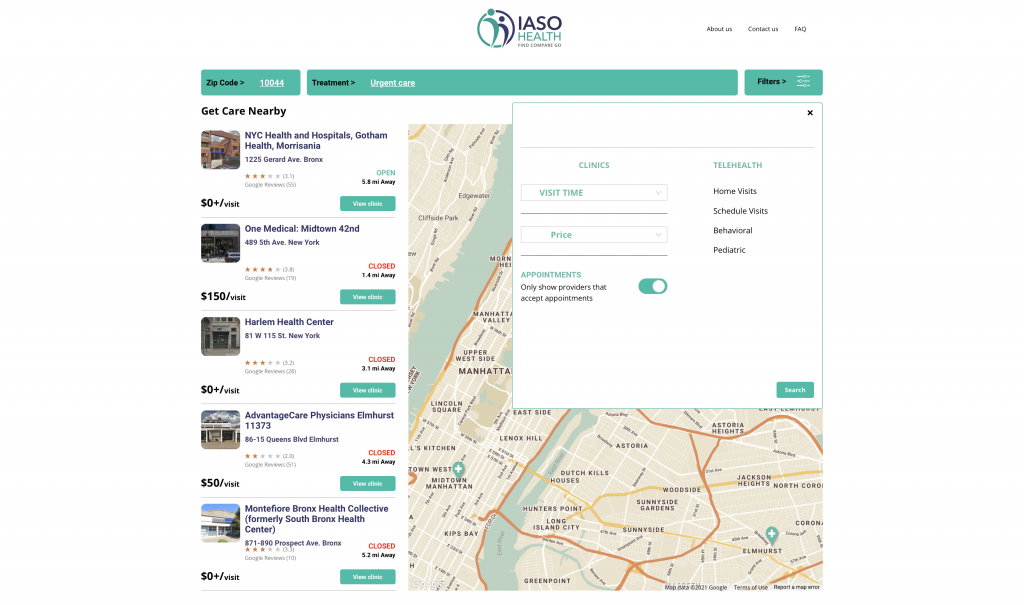Click the OPEN status on Morrisania clinic

click(385, 173)
